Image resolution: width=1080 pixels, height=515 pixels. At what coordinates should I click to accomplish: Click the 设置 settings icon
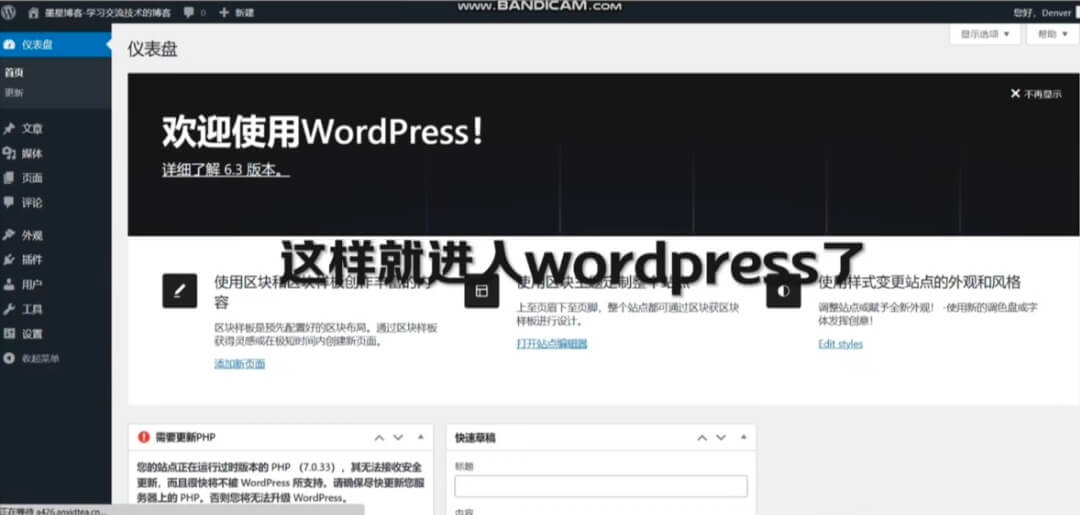[x=9, y=334]
